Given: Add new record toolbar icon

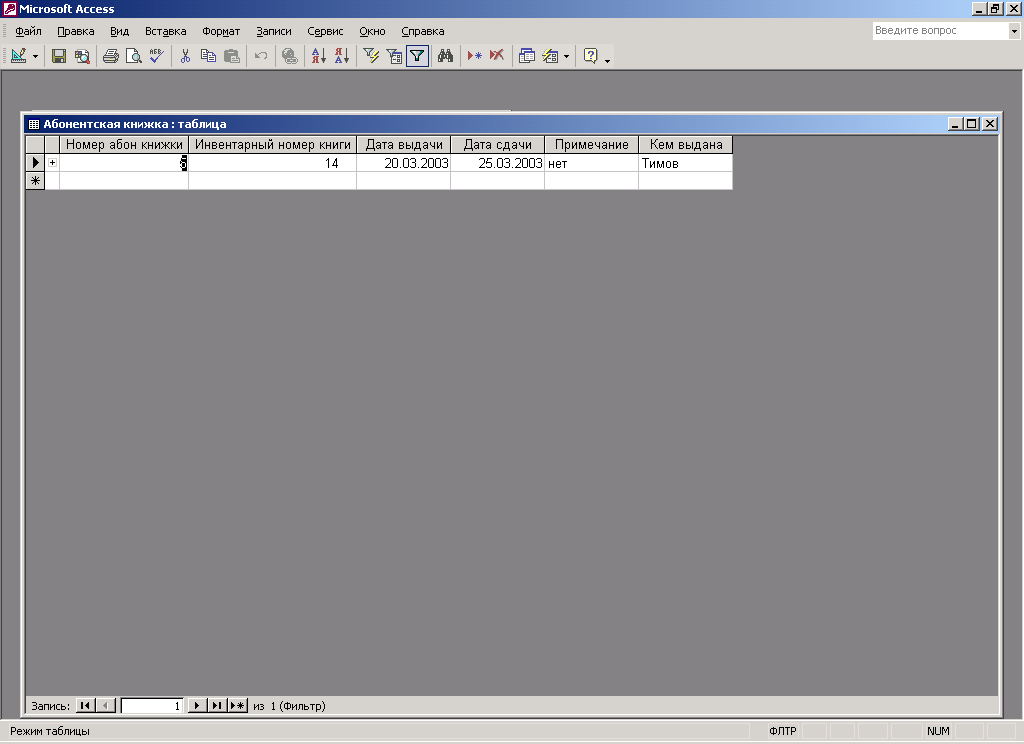Looking at the screenshot, I should coord(475,56).
